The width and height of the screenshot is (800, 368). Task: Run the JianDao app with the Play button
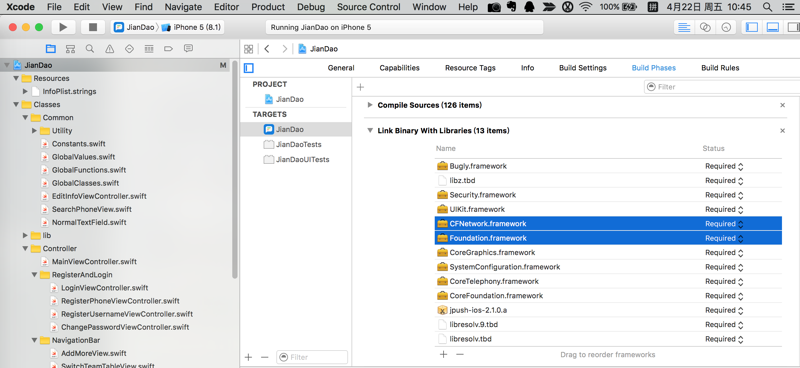(63, 28)
